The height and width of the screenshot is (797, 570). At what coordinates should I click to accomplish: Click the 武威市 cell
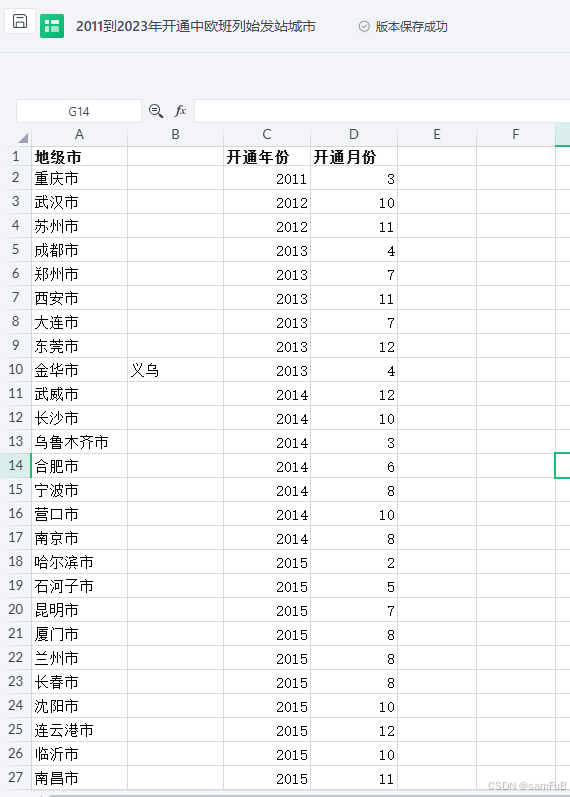click(79, 394)
